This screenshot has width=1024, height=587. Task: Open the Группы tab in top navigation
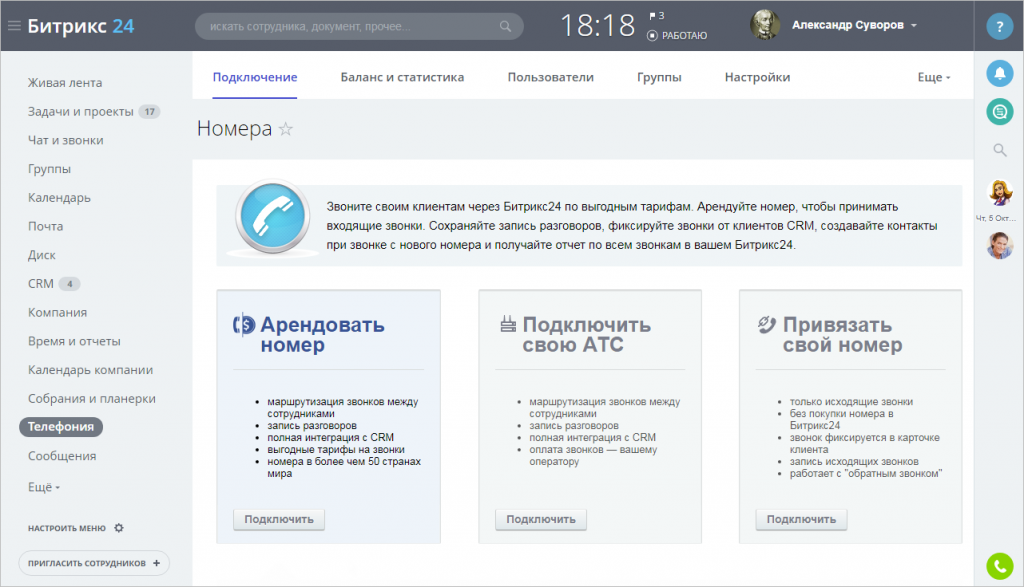(x=659, y=77)
